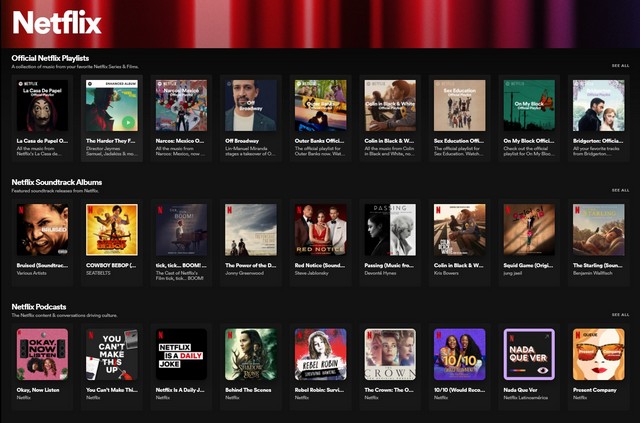Click the 'Okay, Now Listen' podcast title text

click(x=38, y=390)
